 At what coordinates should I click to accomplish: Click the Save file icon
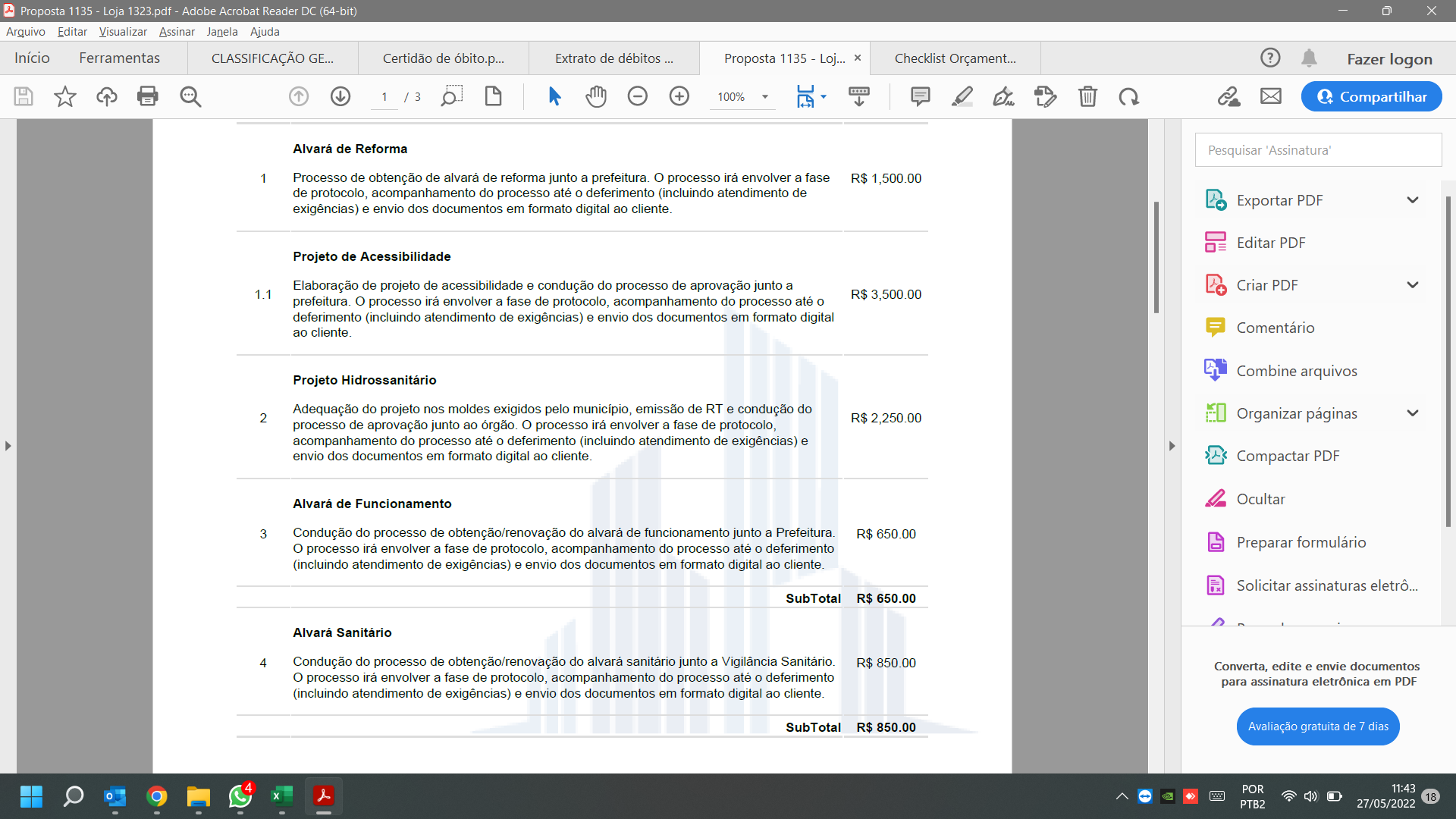24,96
